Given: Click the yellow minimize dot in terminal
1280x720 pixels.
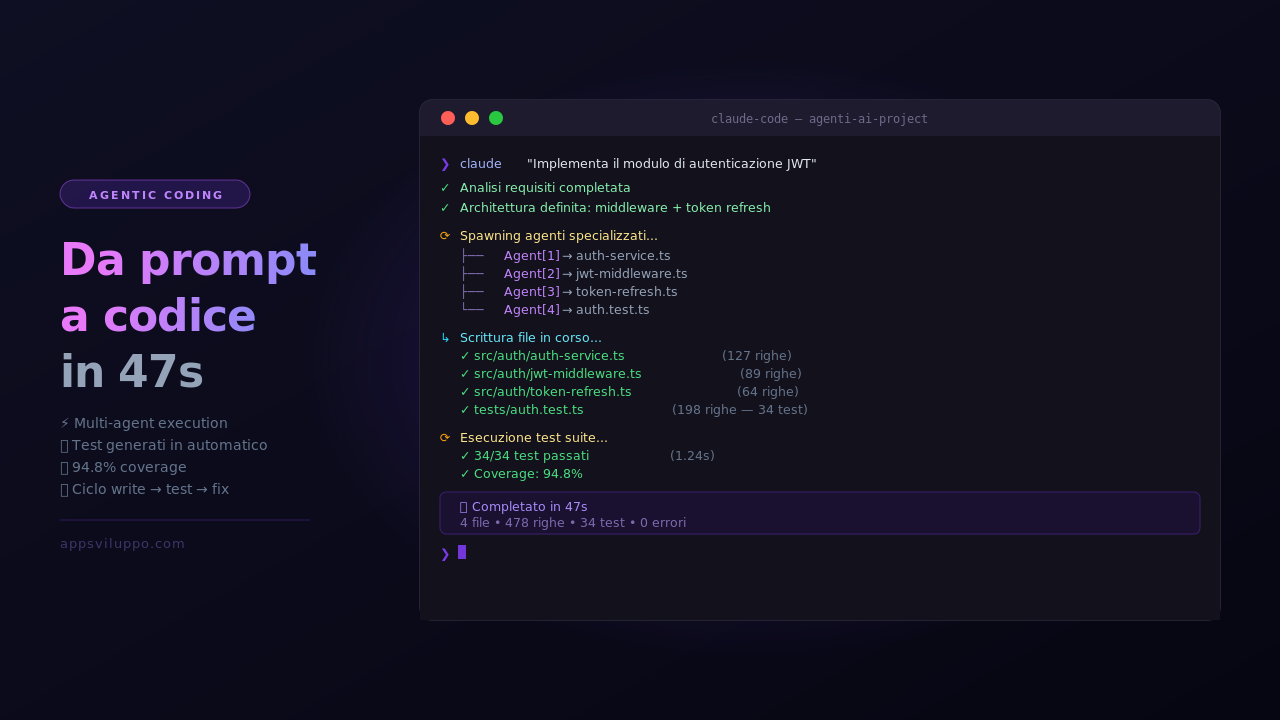Looking at the screenshot, I should [472, 118].
